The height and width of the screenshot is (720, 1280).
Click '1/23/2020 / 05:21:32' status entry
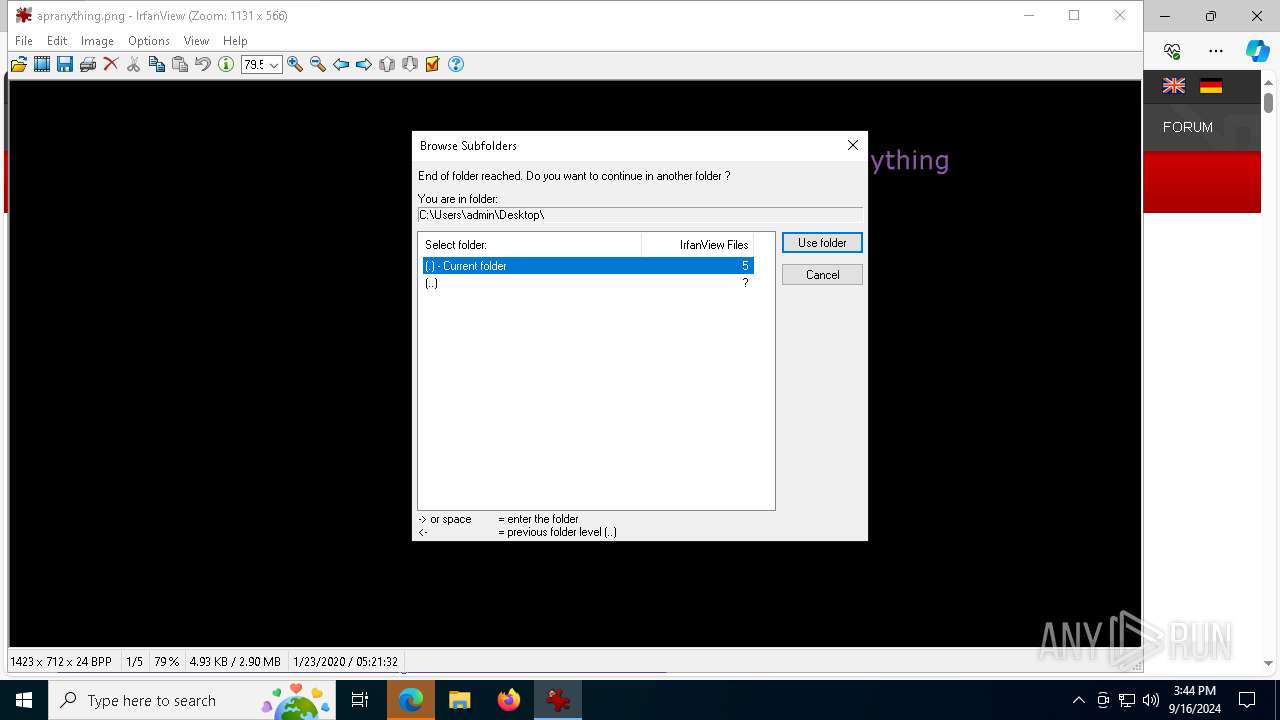(x=346, y=662)
